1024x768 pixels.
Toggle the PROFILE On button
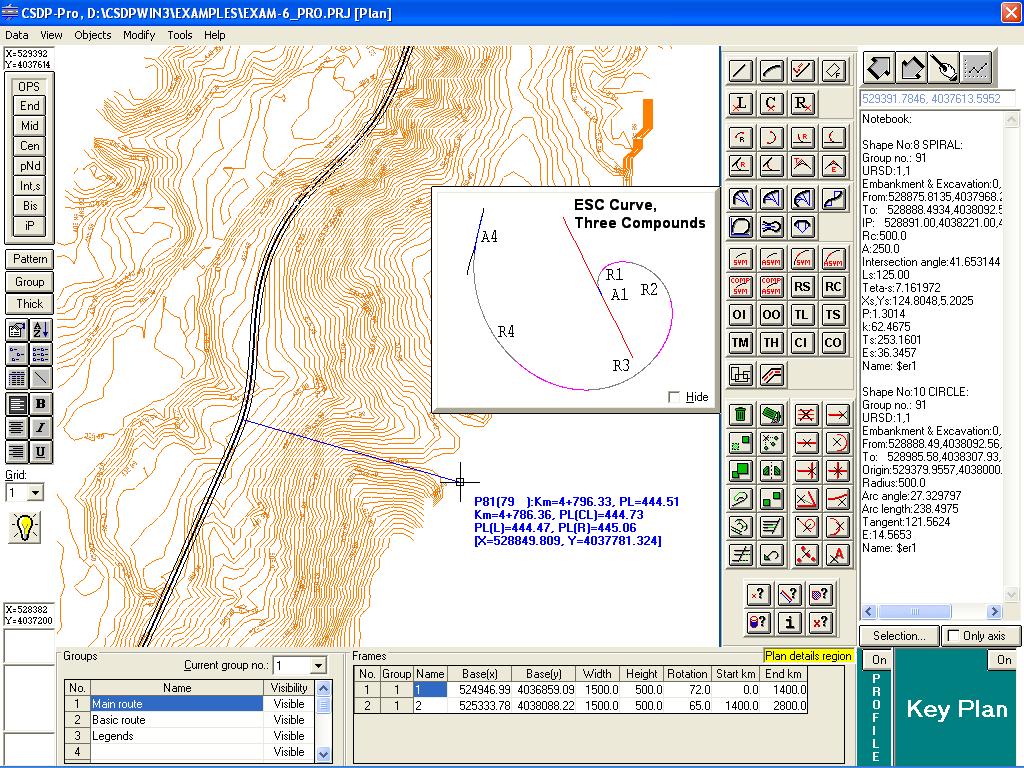click(x=877, y=660)
